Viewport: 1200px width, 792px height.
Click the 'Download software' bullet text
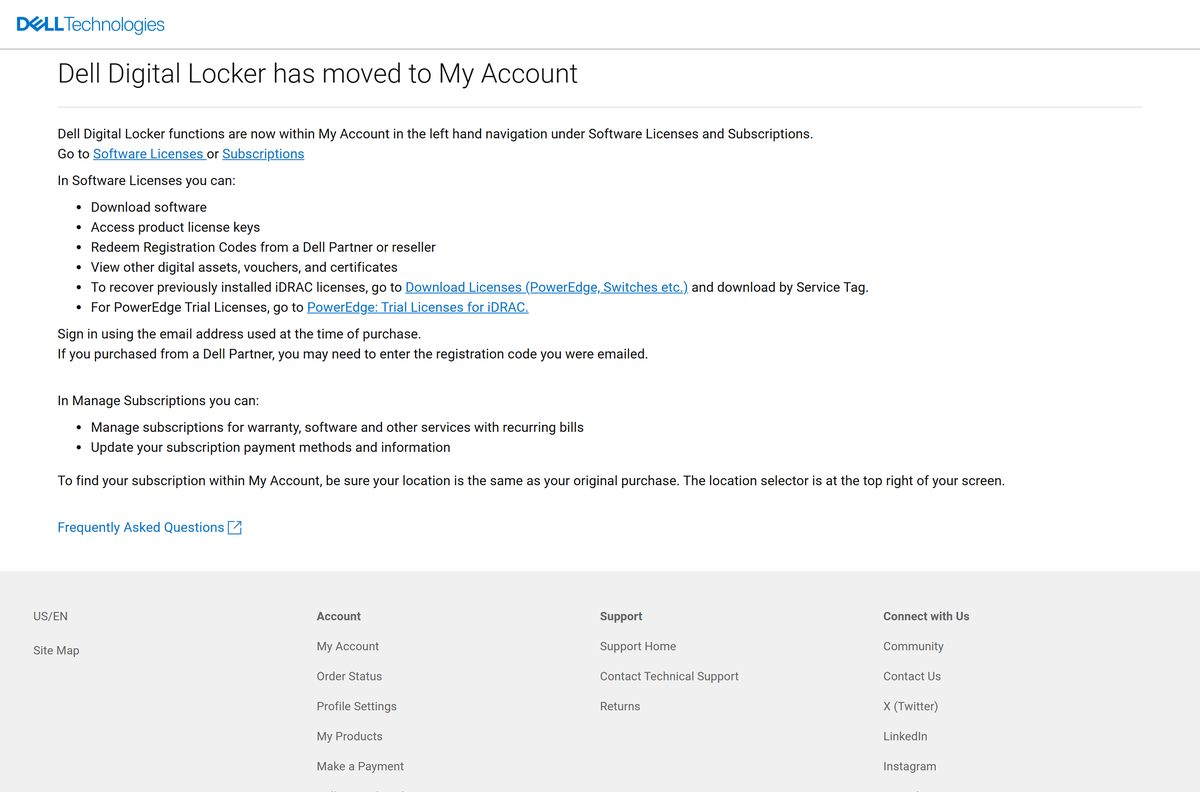(x=149, y=207)
